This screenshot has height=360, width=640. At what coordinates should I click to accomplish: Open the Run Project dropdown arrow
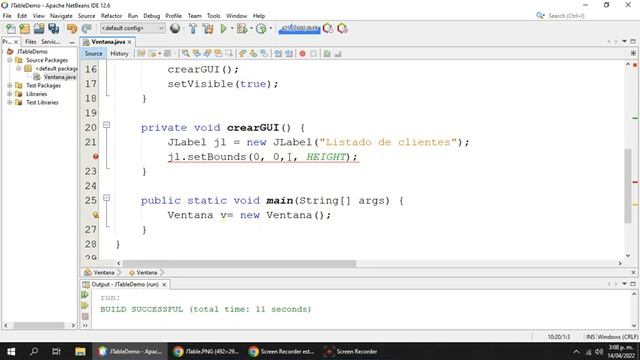pos(232,29)
